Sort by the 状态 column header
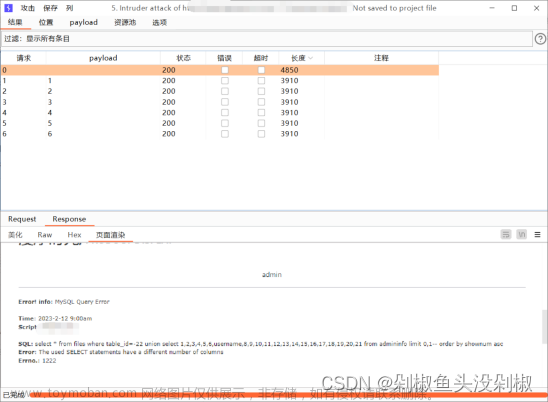548x402 pixels. click(x=183, y=58)
